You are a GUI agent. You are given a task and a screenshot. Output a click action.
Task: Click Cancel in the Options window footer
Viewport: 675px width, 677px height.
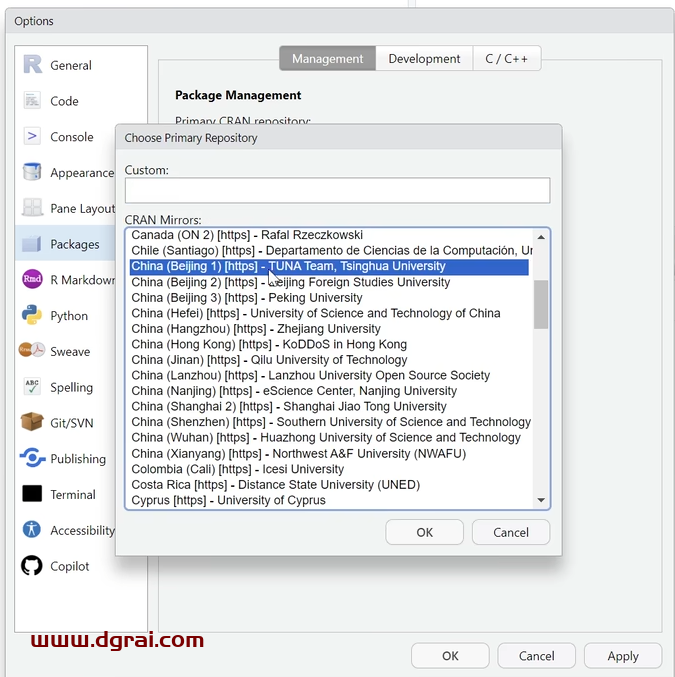click(x=536, y=655)
